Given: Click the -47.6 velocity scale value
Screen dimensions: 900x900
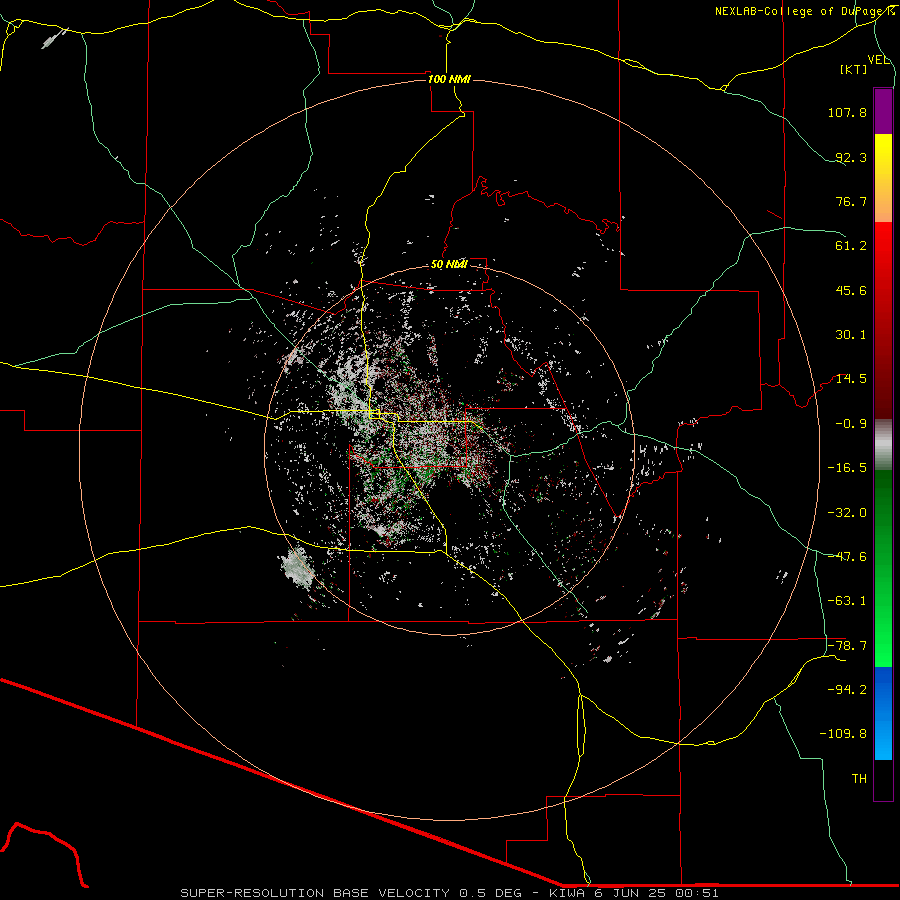Looking at the screenshot, I should click(847, 557).
